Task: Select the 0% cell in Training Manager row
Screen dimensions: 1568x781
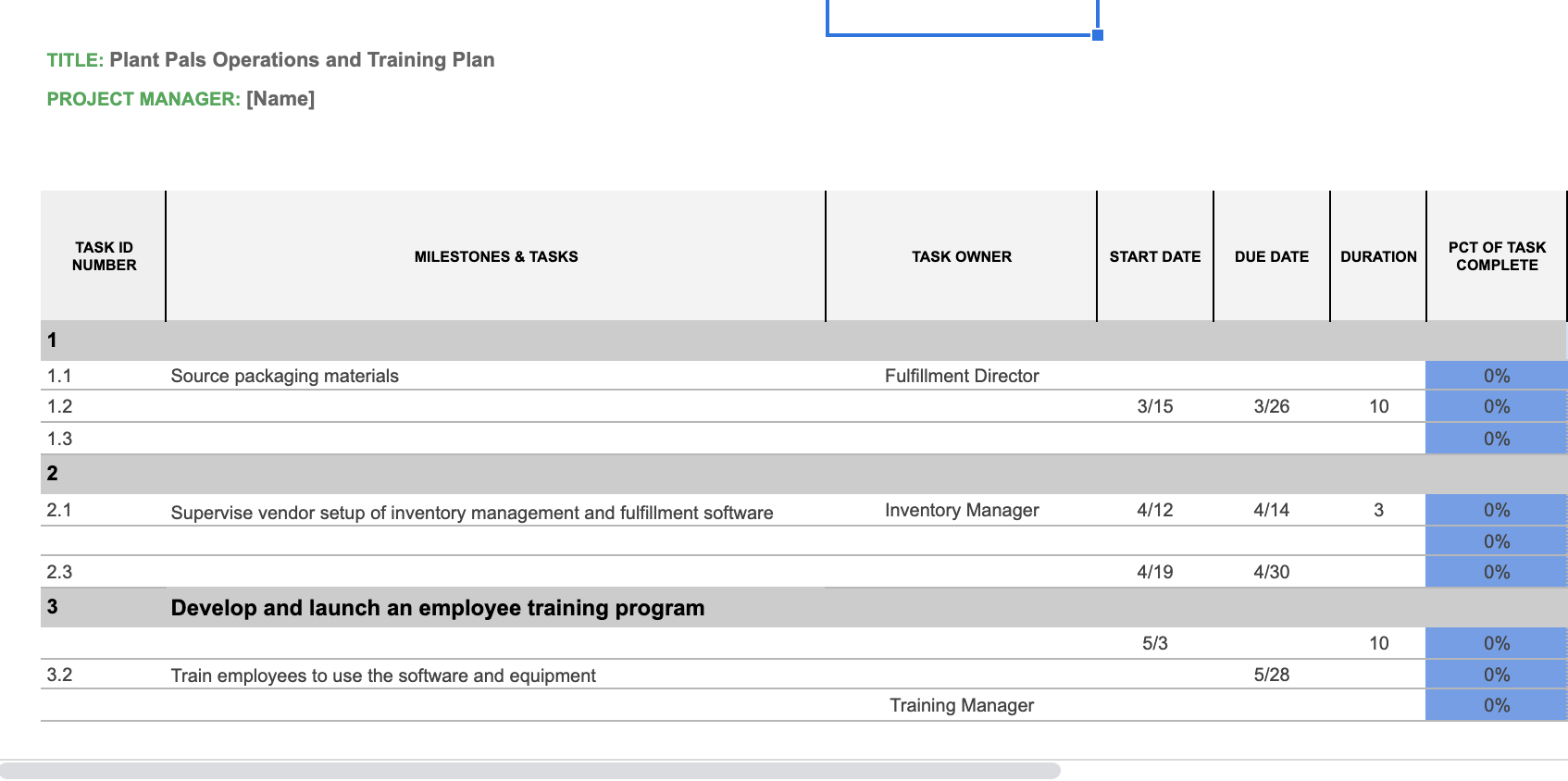Action: (1497, 705)
